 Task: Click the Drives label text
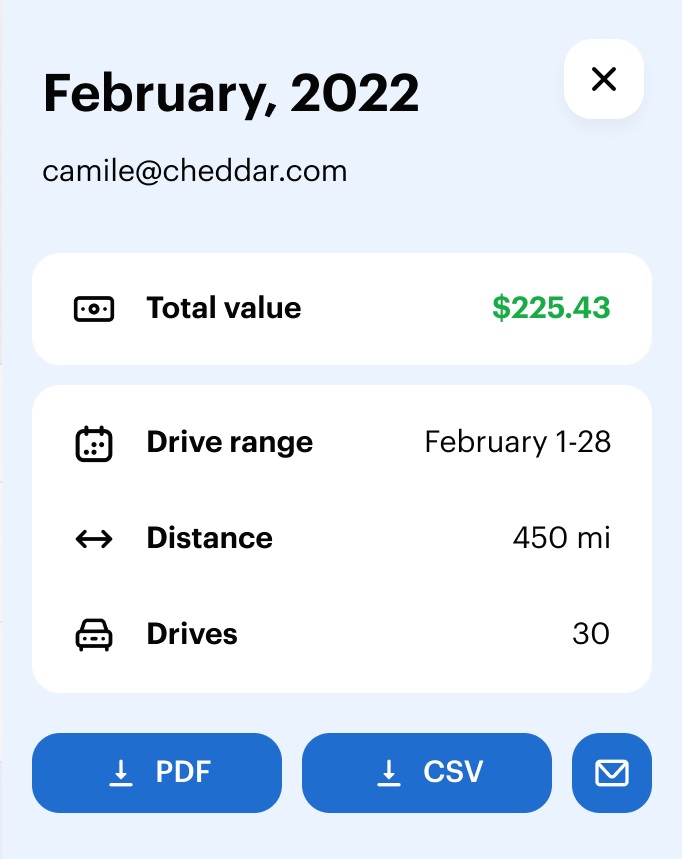pos(192,634)
